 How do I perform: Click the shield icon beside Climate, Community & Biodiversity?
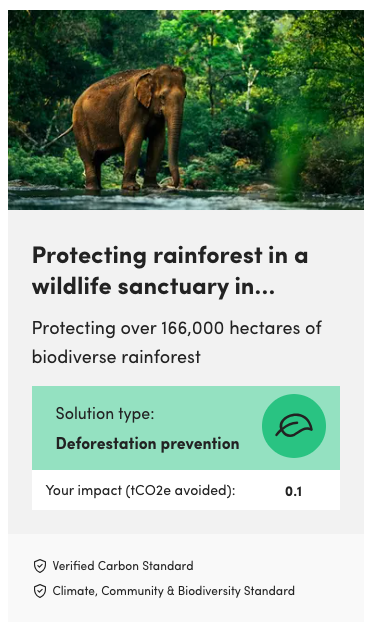[39, 591]
